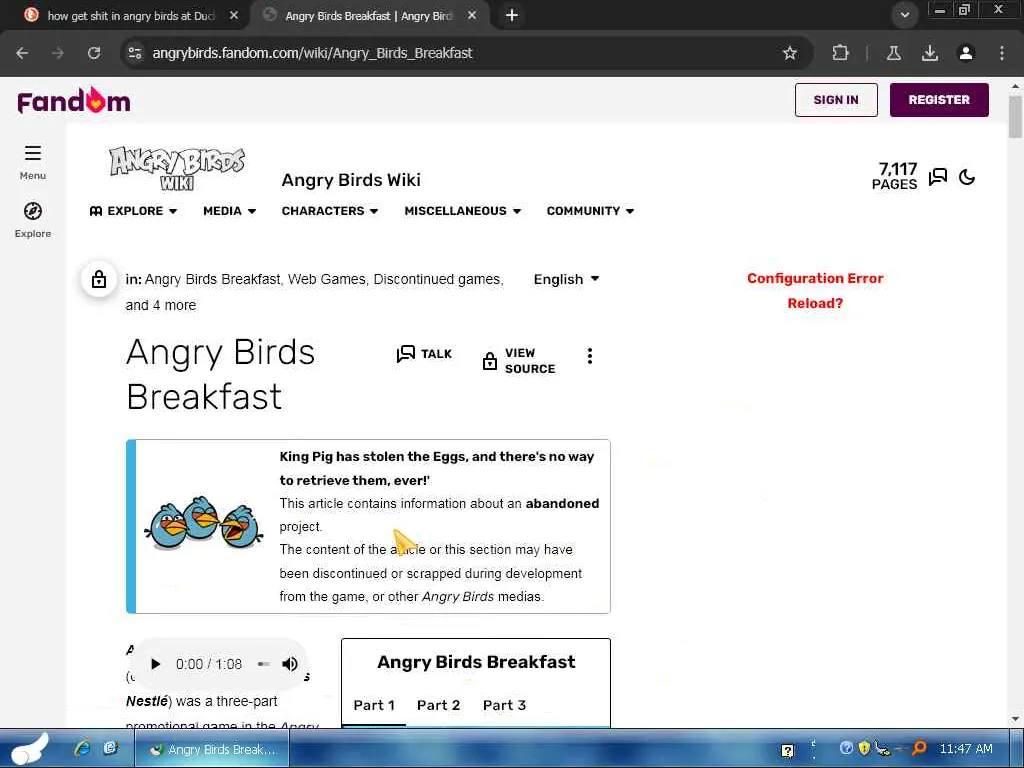Click the 7,117 PAGES counter
The image size is (1024, 768).
coord(895,176)
